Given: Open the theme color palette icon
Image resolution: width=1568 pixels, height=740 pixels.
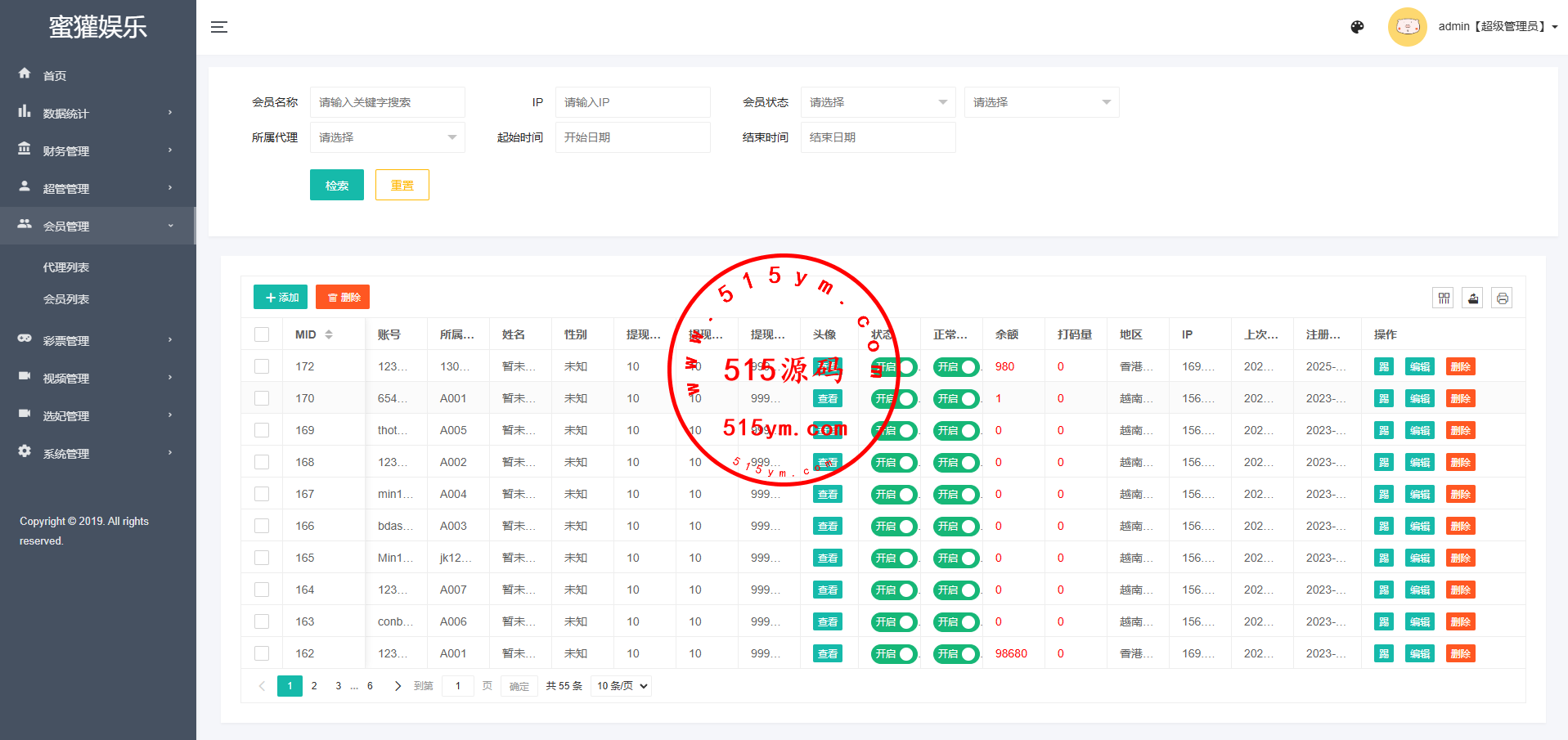Looking at the screenshot, I should click(1357, 27).
